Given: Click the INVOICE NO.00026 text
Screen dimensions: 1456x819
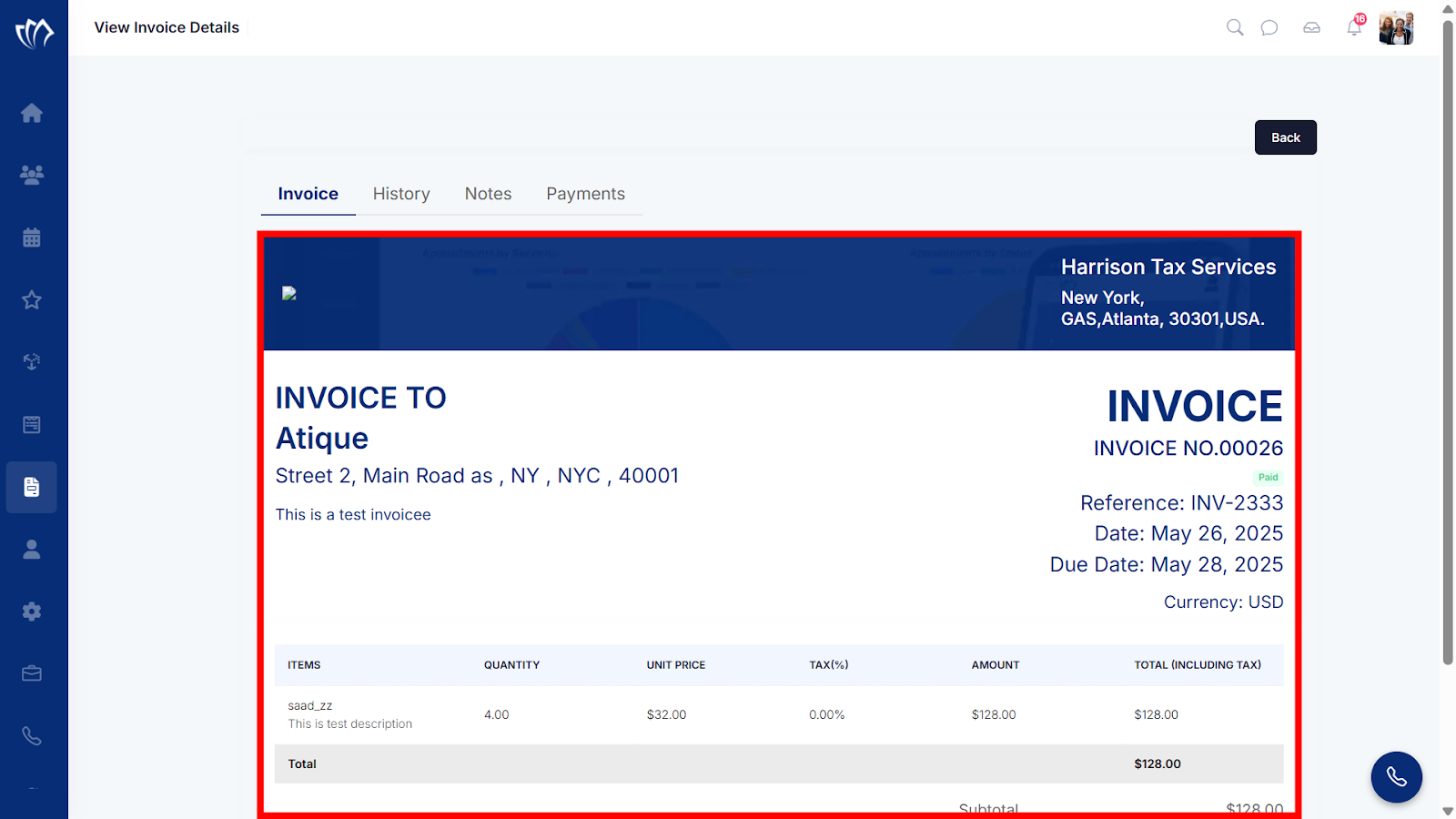Looking at the screenshot, I should pos(1188,448).
